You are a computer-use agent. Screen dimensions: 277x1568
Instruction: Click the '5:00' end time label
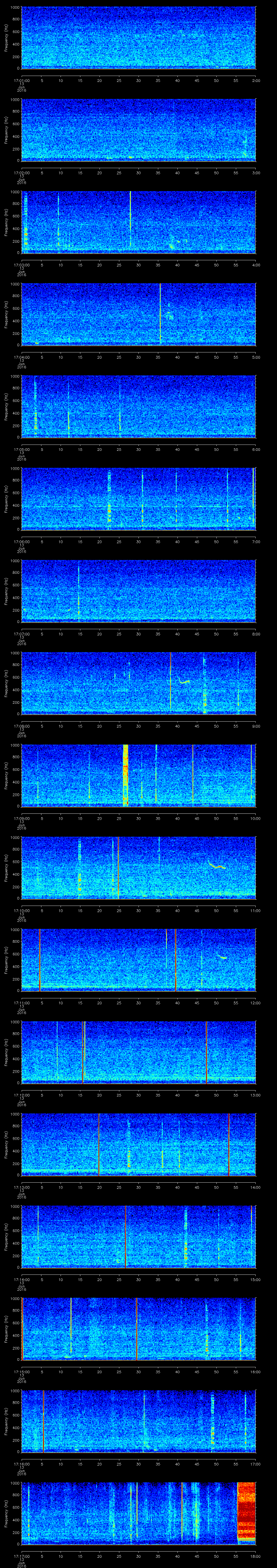tap(256, 357)
